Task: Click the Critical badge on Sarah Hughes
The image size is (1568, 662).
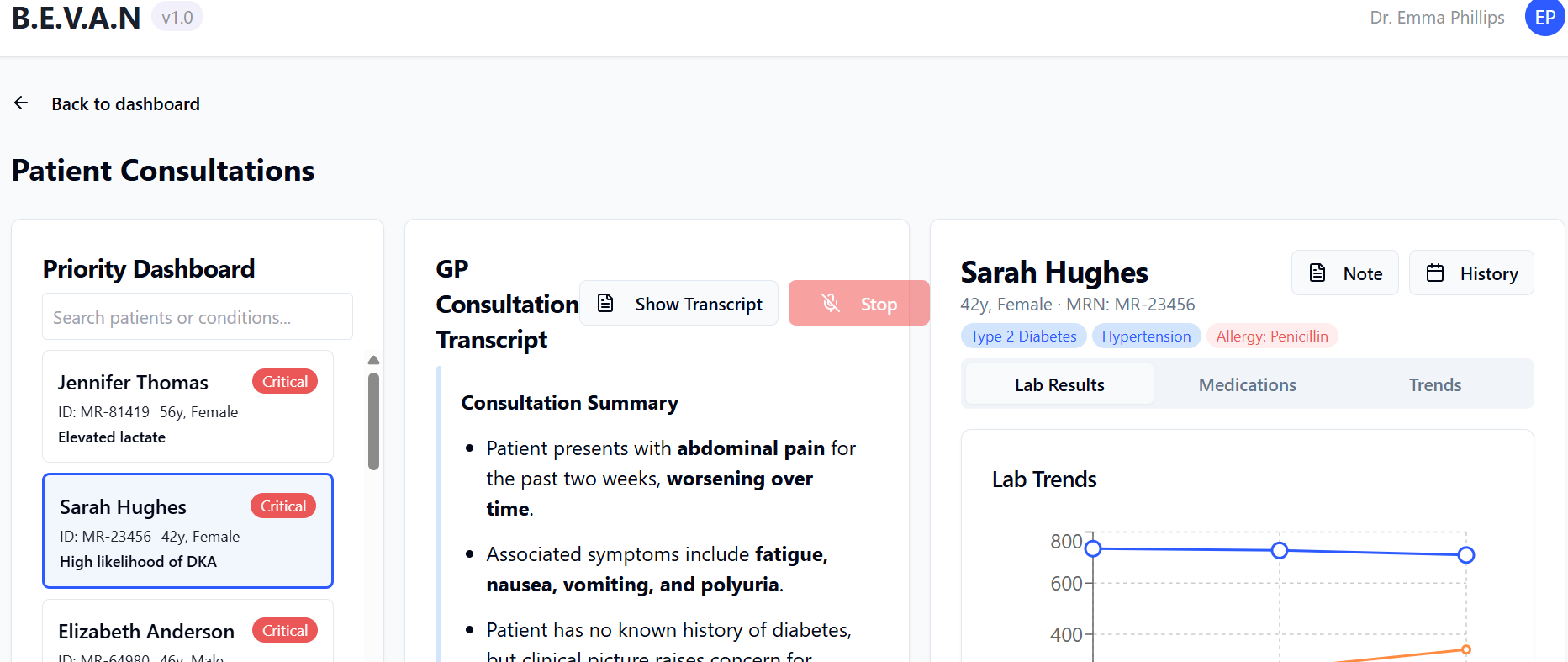Action: (283, 506)
